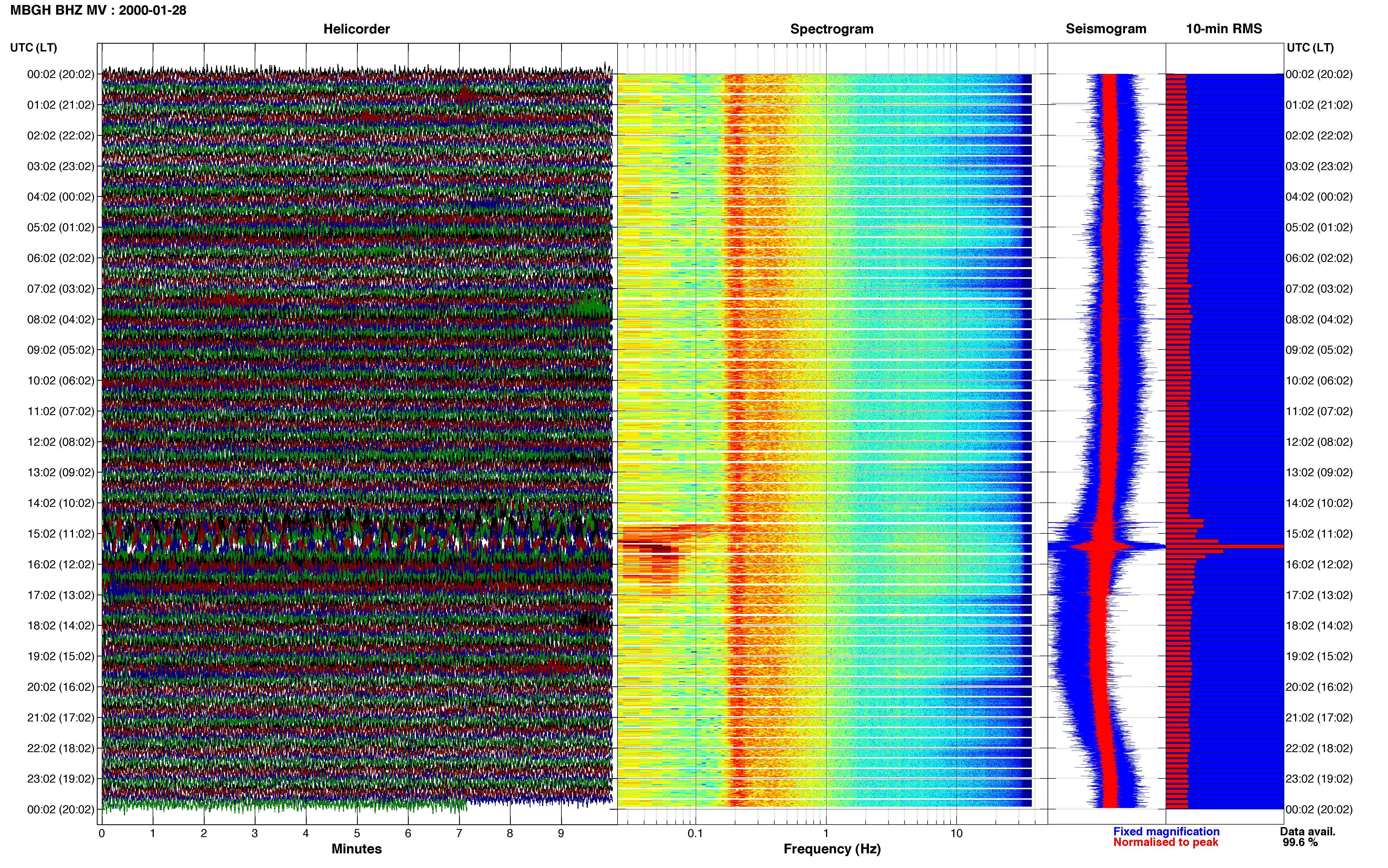Click left time label 12:02 (08:02)
The width and height of the screenshot is (1388, 868).
pyautogui.click(x=61, y=442)
